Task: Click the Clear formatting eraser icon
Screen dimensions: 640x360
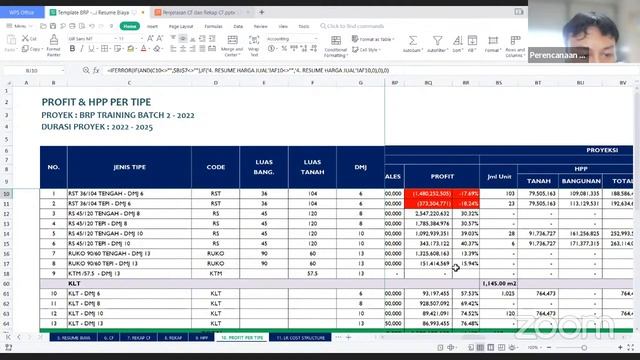Action: point(157,49)
